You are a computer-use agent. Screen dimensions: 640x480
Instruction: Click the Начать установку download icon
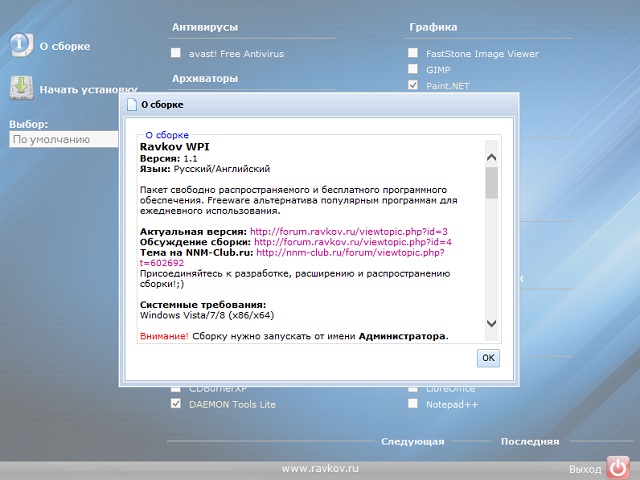point(21,87)
